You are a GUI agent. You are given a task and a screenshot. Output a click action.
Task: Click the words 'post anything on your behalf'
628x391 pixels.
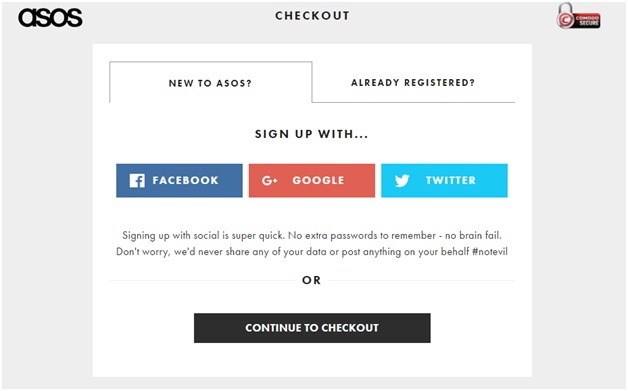click(x=405, y=252)
